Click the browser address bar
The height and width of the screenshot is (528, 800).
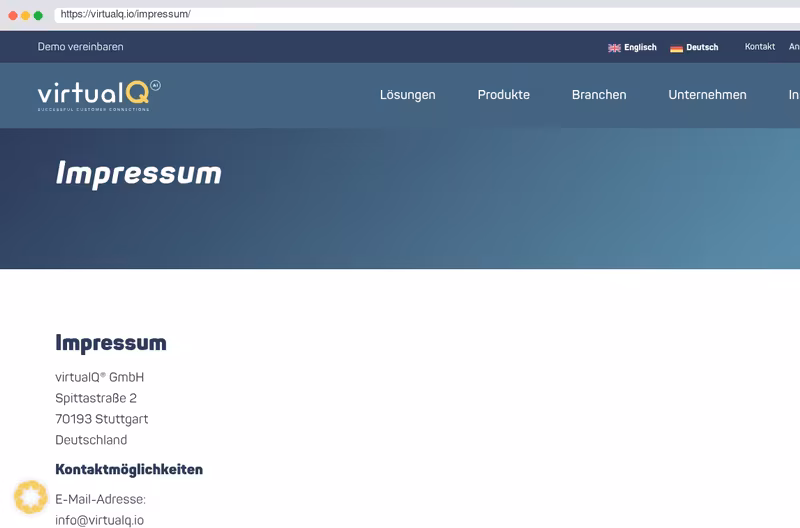click(x=427, y=14)
